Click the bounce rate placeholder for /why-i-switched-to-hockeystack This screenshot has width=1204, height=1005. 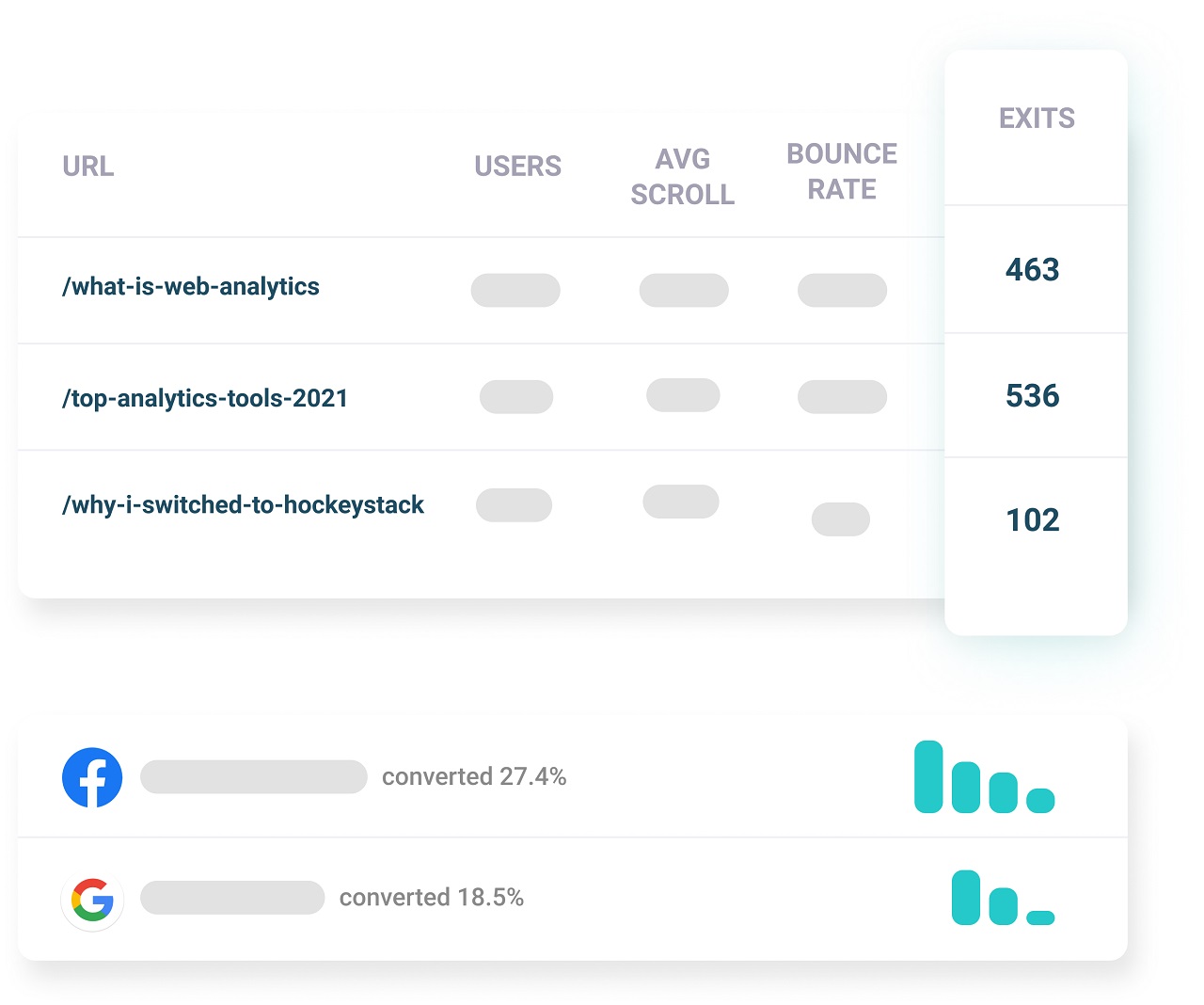[x=841, y=519]
